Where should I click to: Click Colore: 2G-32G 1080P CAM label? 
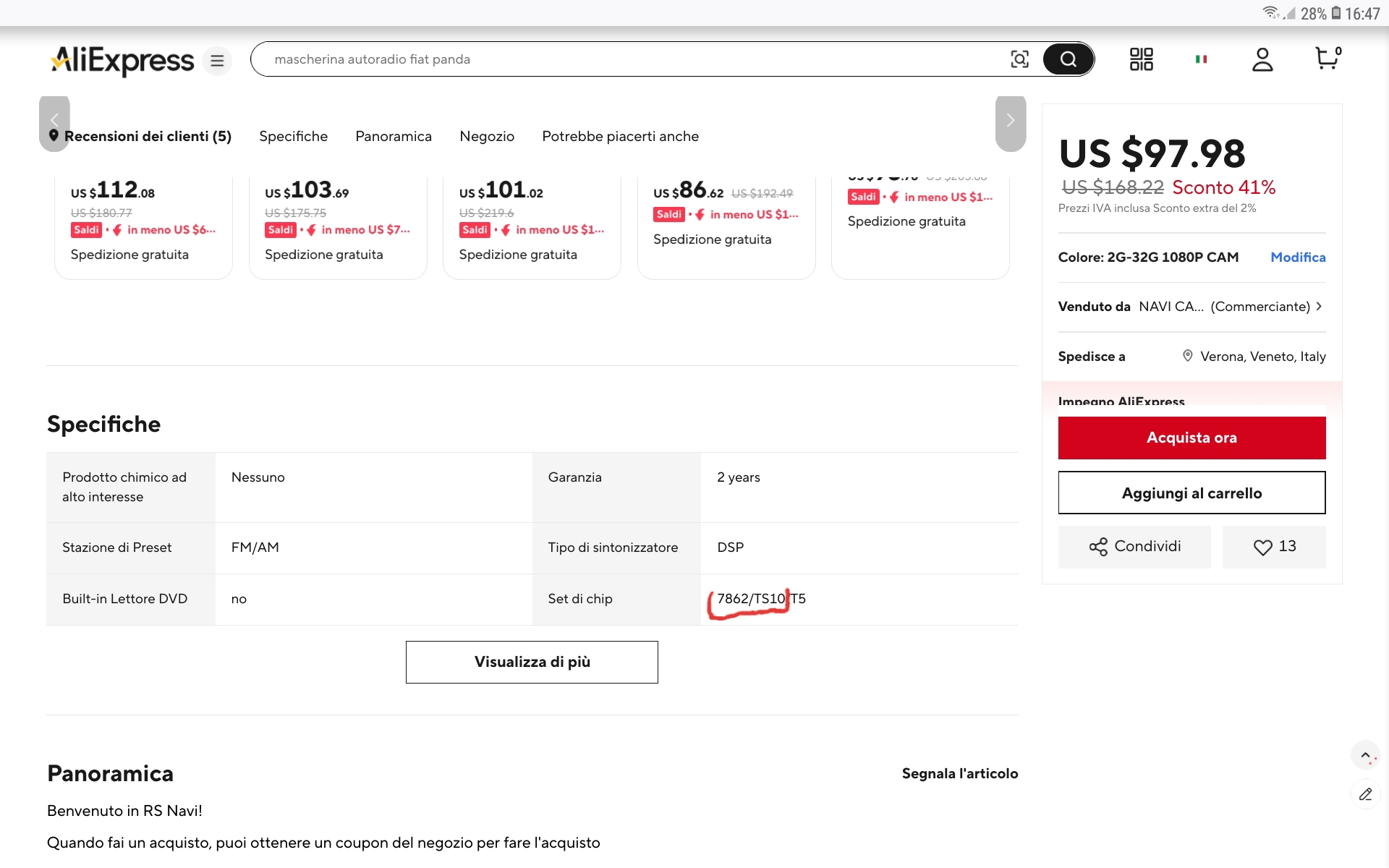tap(1148, 258)
